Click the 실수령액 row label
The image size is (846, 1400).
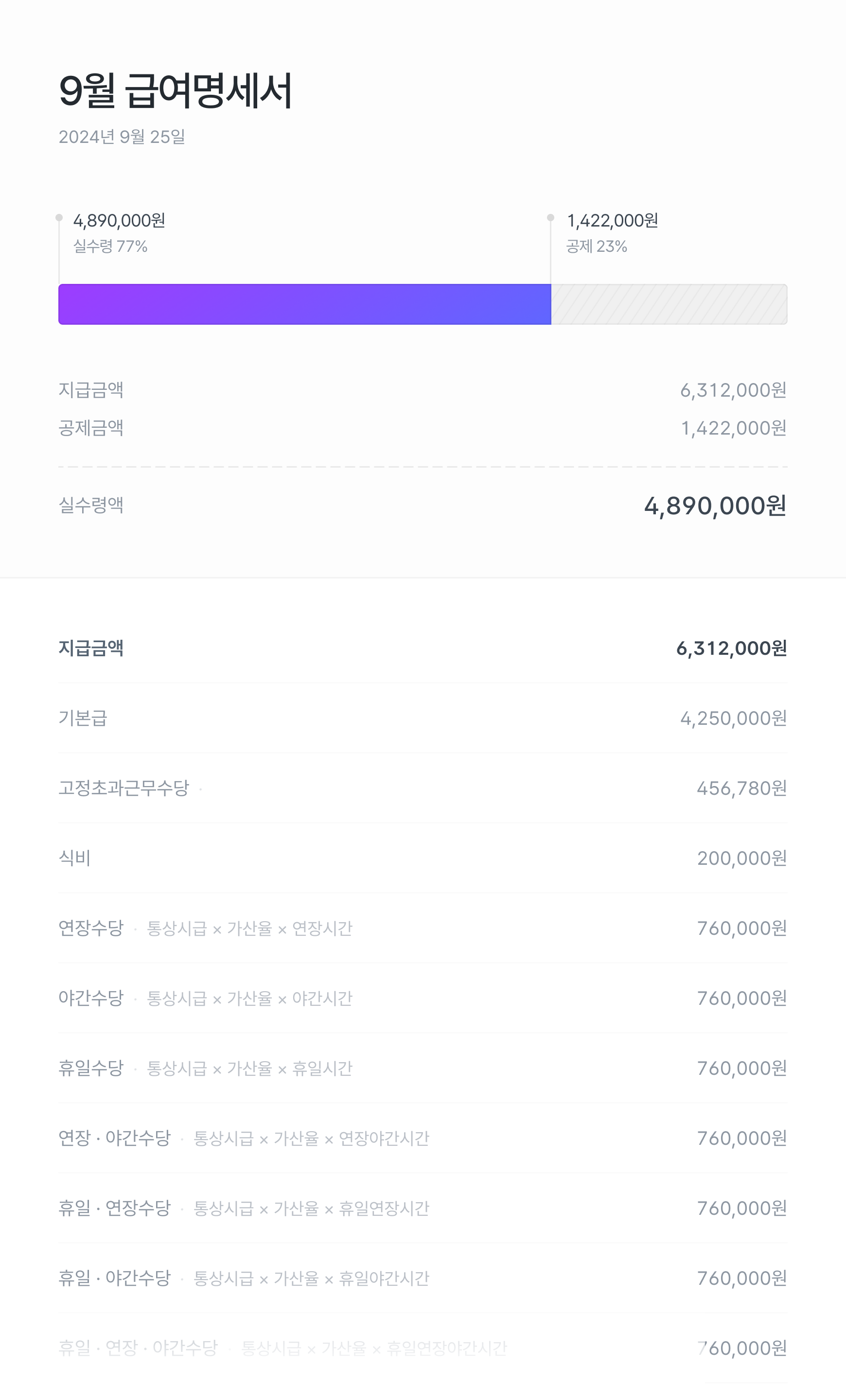pyautogui.click(x=91, y=505)
